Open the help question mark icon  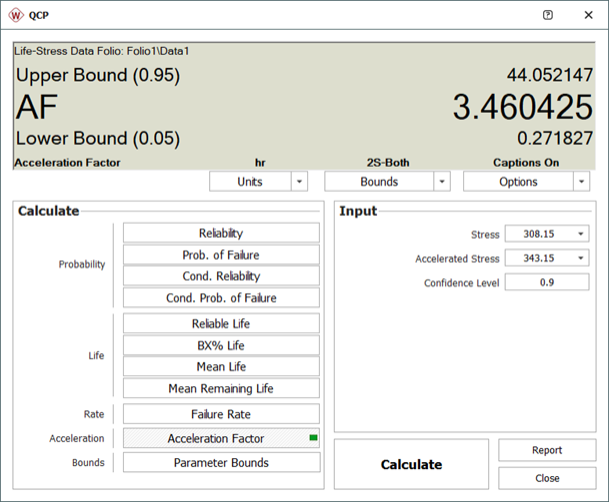pyautogui.click(x=547, y=15)
